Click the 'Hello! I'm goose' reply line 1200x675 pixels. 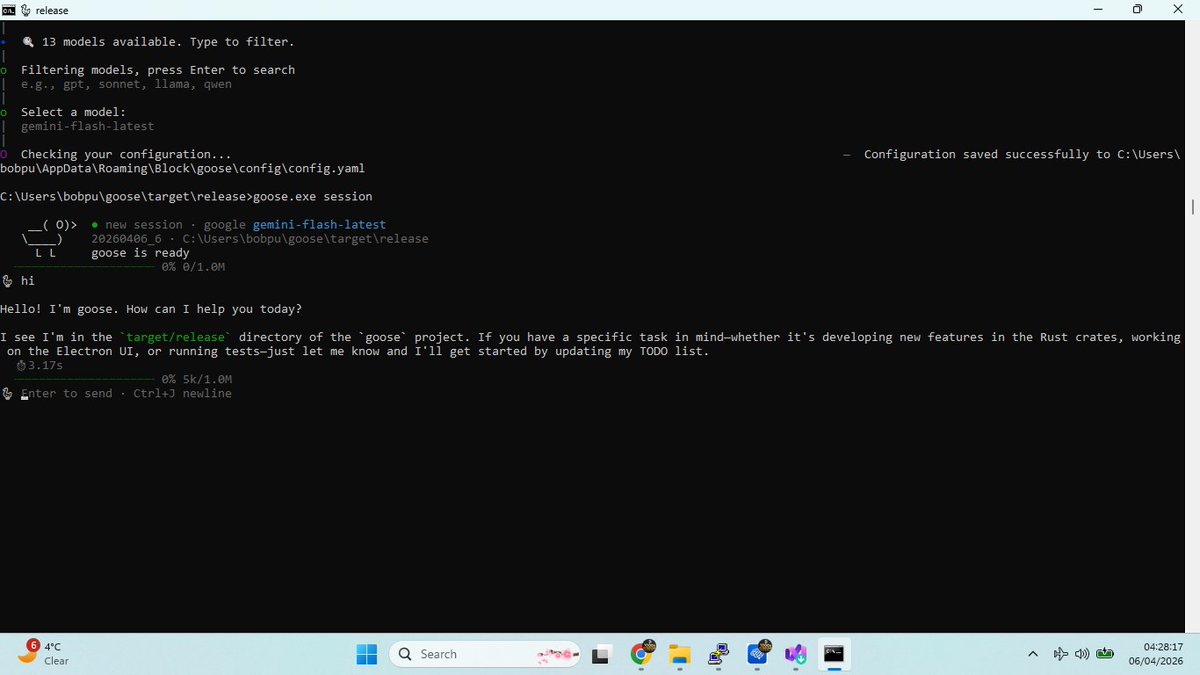(x=151, y=309)
